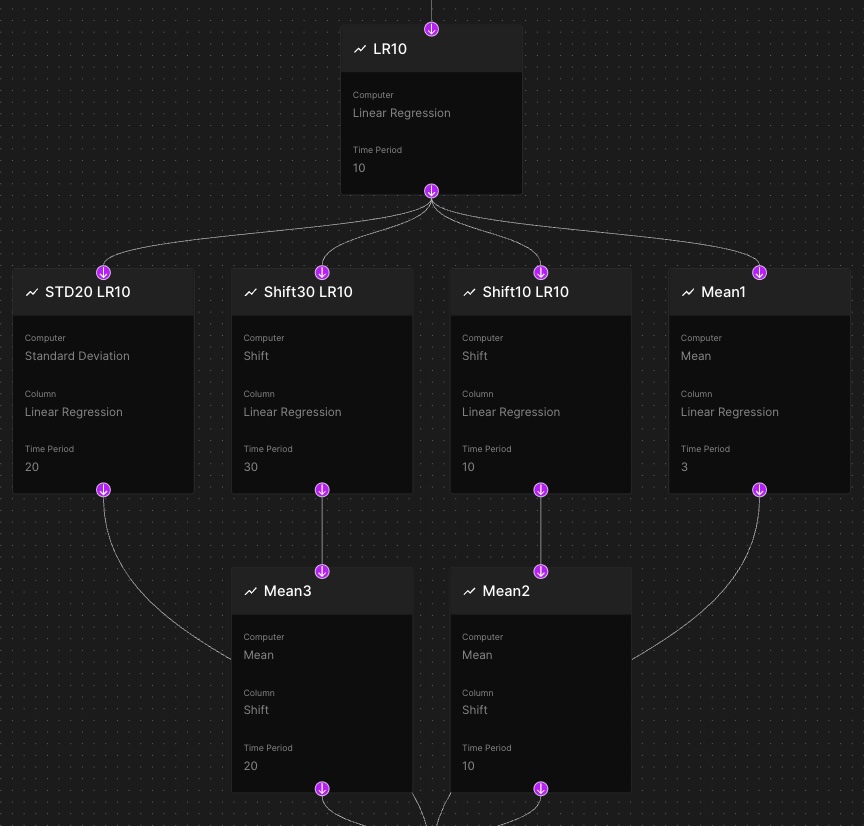Select the STD20 LR10 node title
The height and width of the screenshot is (826, 864).
[x=88, y=292]
